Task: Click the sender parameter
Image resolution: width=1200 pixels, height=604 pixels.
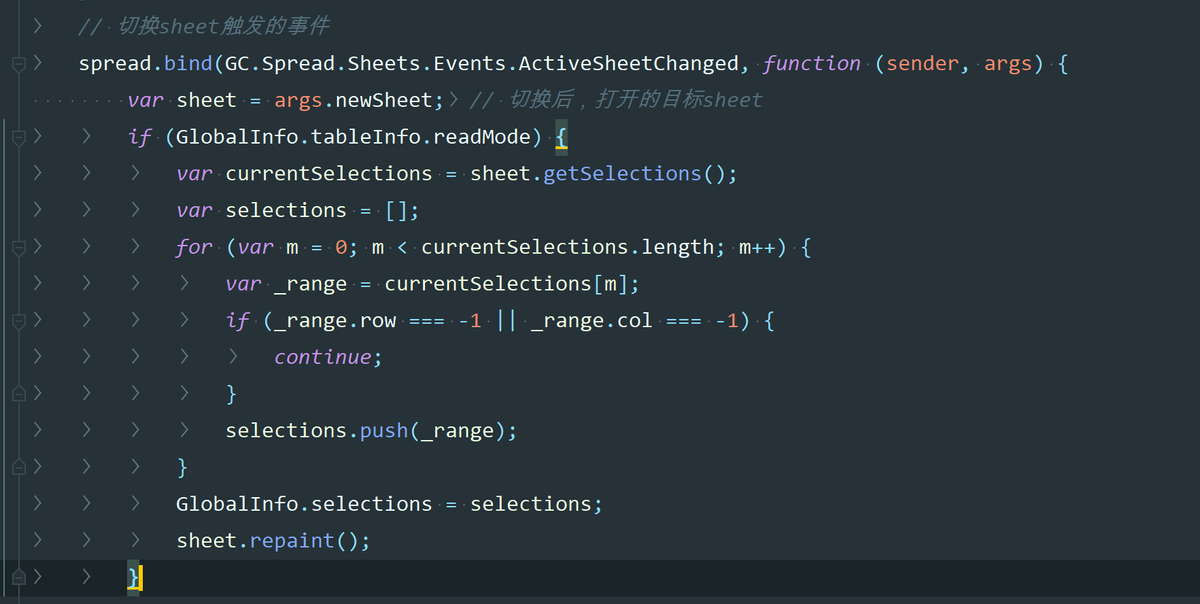Action: [922, 64]
